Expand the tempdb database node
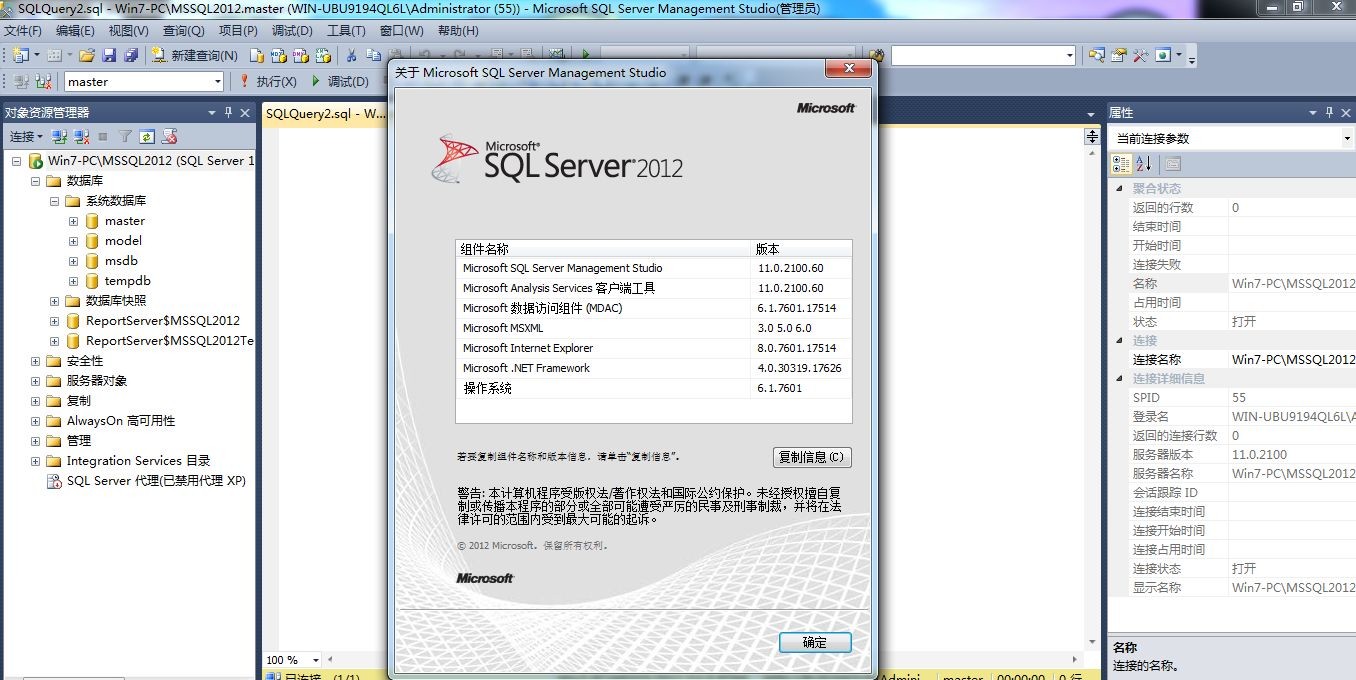 (x=73, y=281)
